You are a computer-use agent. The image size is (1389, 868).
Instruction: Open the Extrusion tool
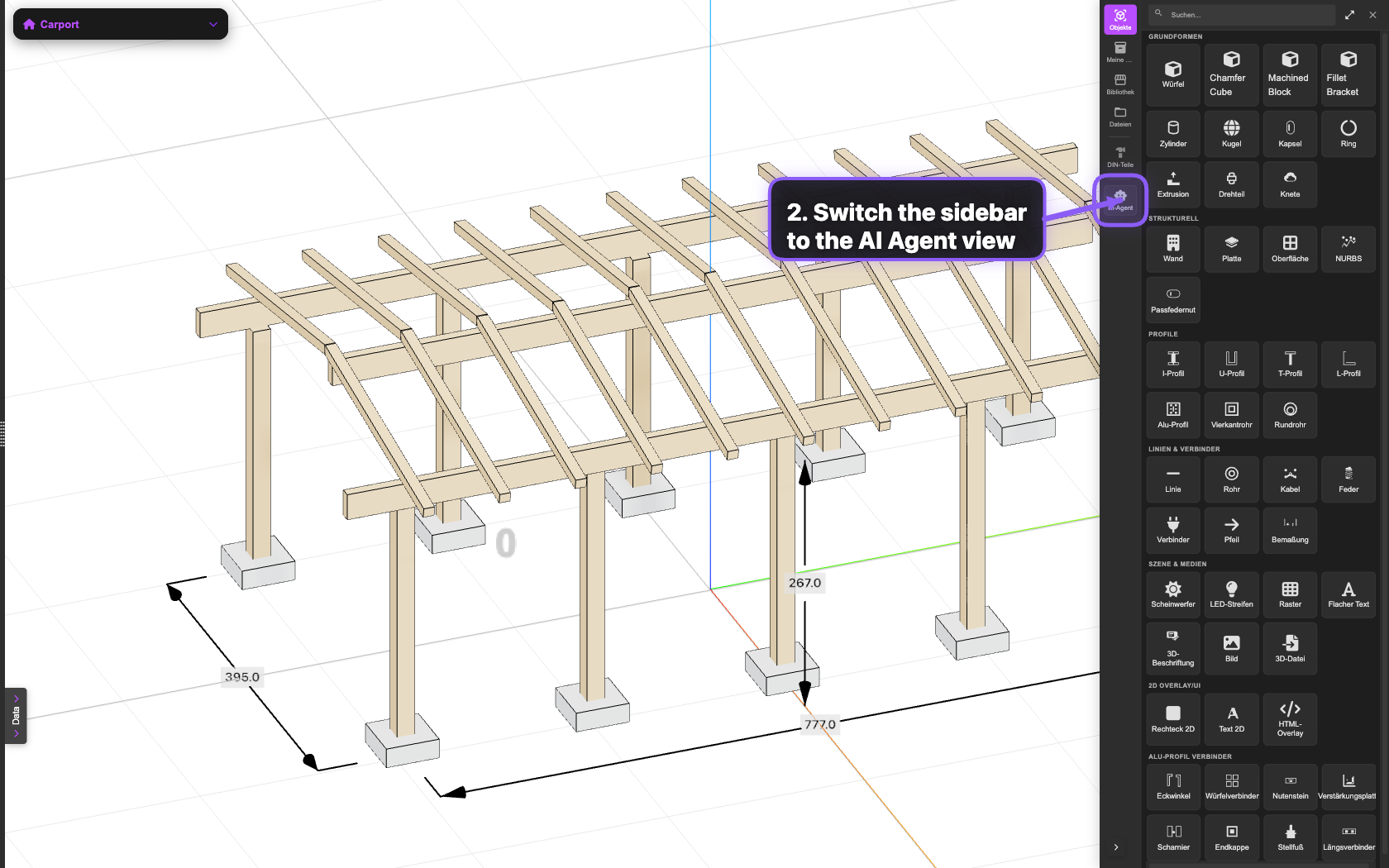pyautogui.click(x=1172, y=184)
